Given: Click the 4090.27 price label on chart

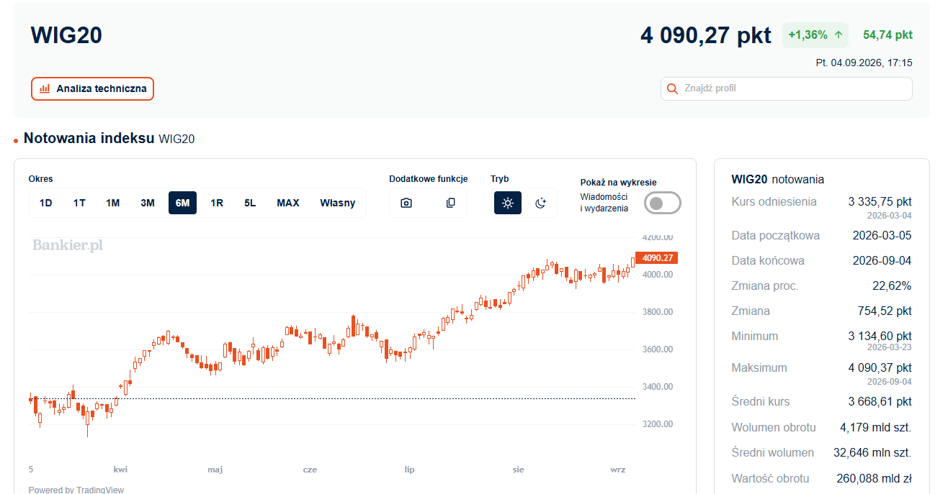Looking at the screenshot, I should (x=657, y=258).
